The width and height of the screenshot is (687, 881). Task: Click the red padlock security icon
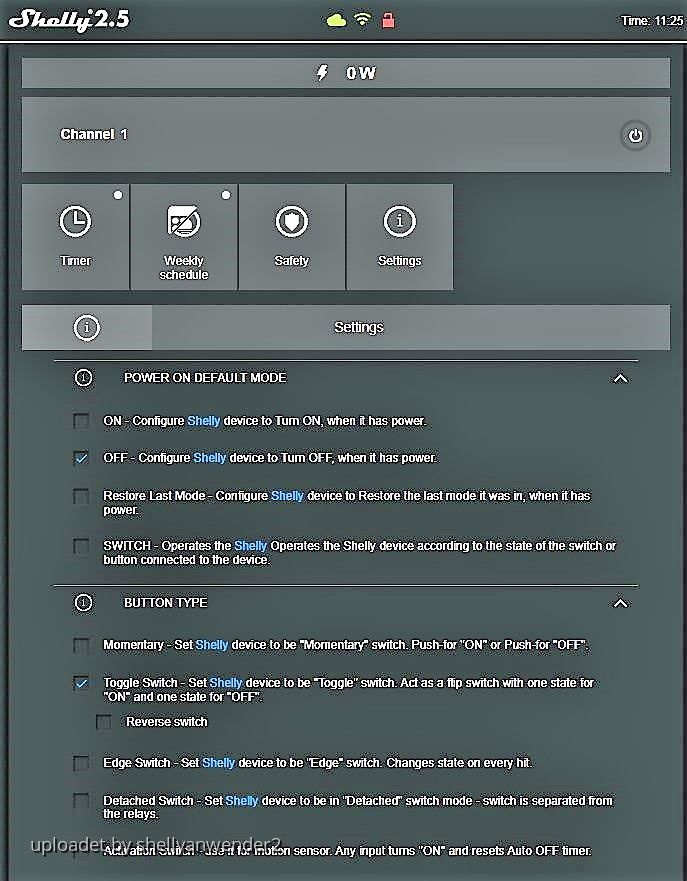(x=388, y=19)
